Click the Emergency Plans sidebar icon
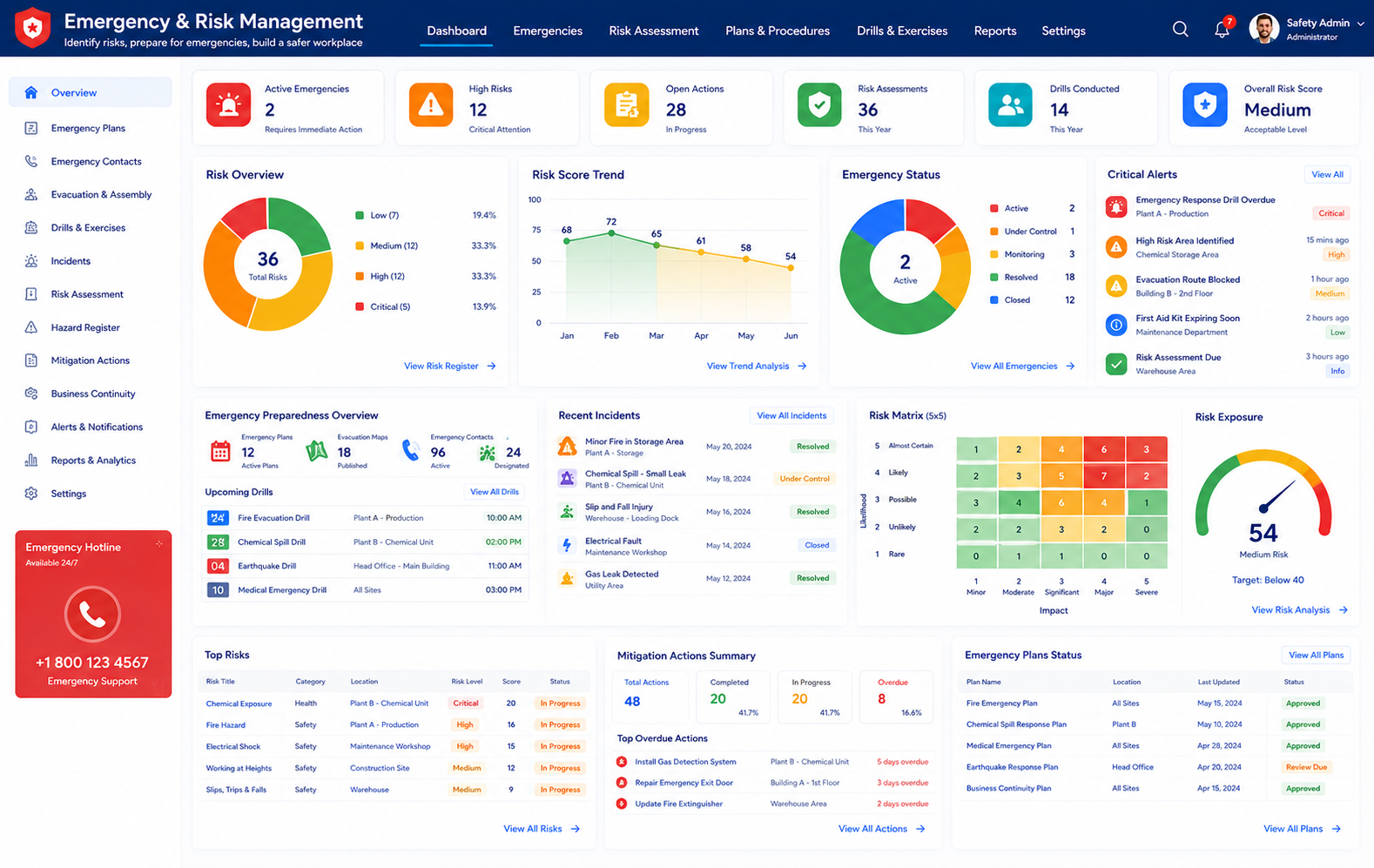Image resolution: width=1374 pixels, height=868 pixels. pos(31,128)
